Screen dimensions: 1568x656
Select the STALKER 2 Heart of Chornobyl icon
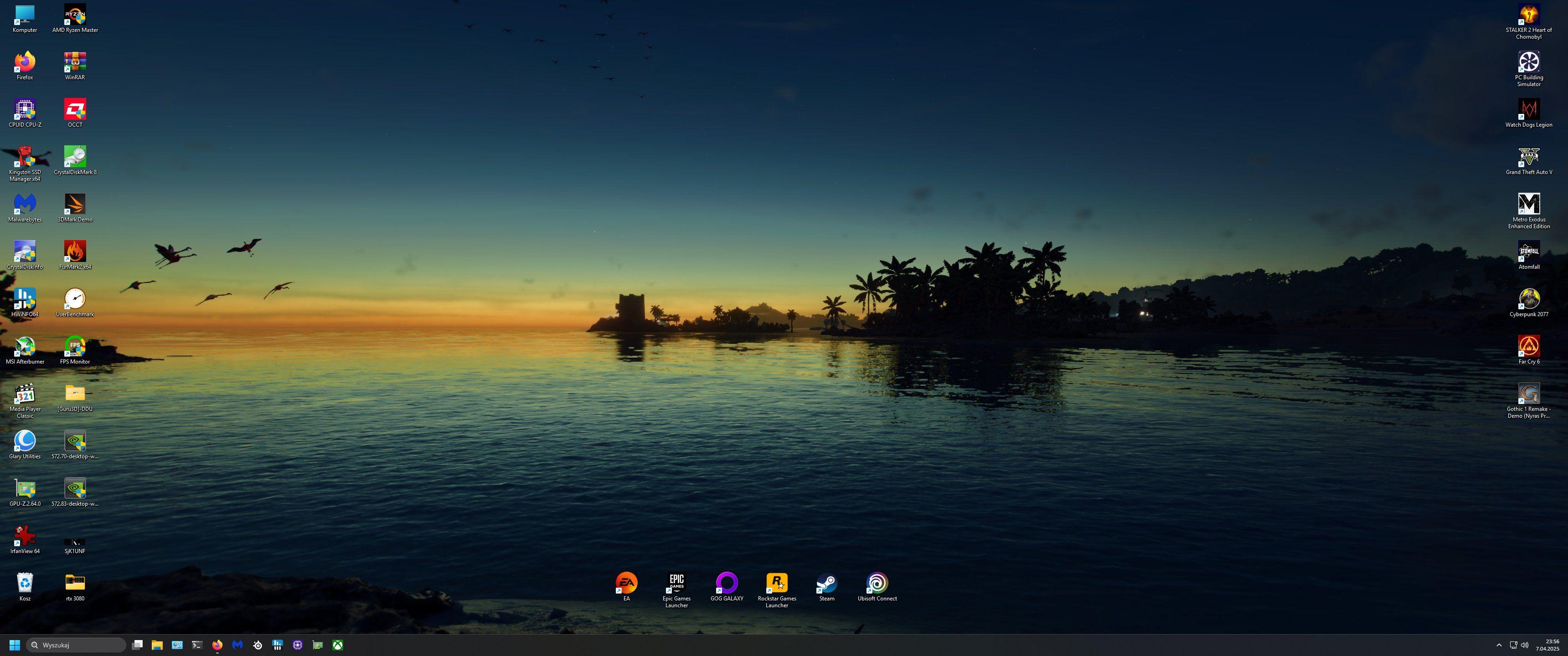[x=1528, y=15]
